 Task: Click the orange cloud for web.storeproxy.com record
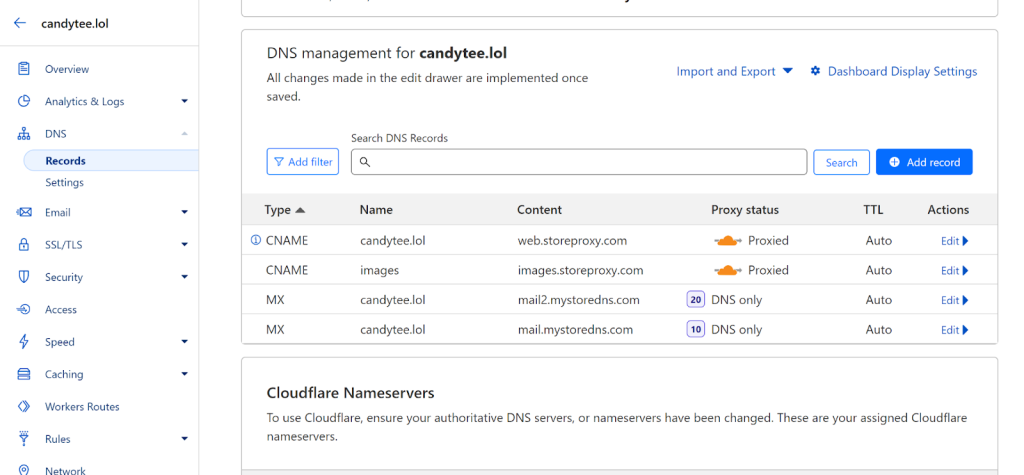point(727,240)
